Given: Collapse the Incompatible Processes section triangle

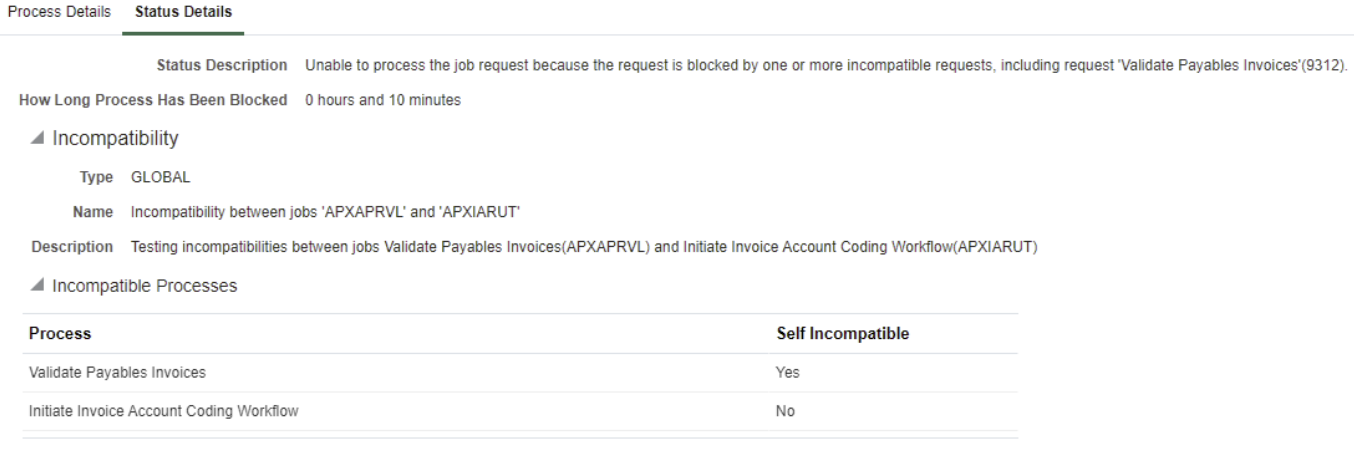Looking at the screenshot, I should point(38,286).
